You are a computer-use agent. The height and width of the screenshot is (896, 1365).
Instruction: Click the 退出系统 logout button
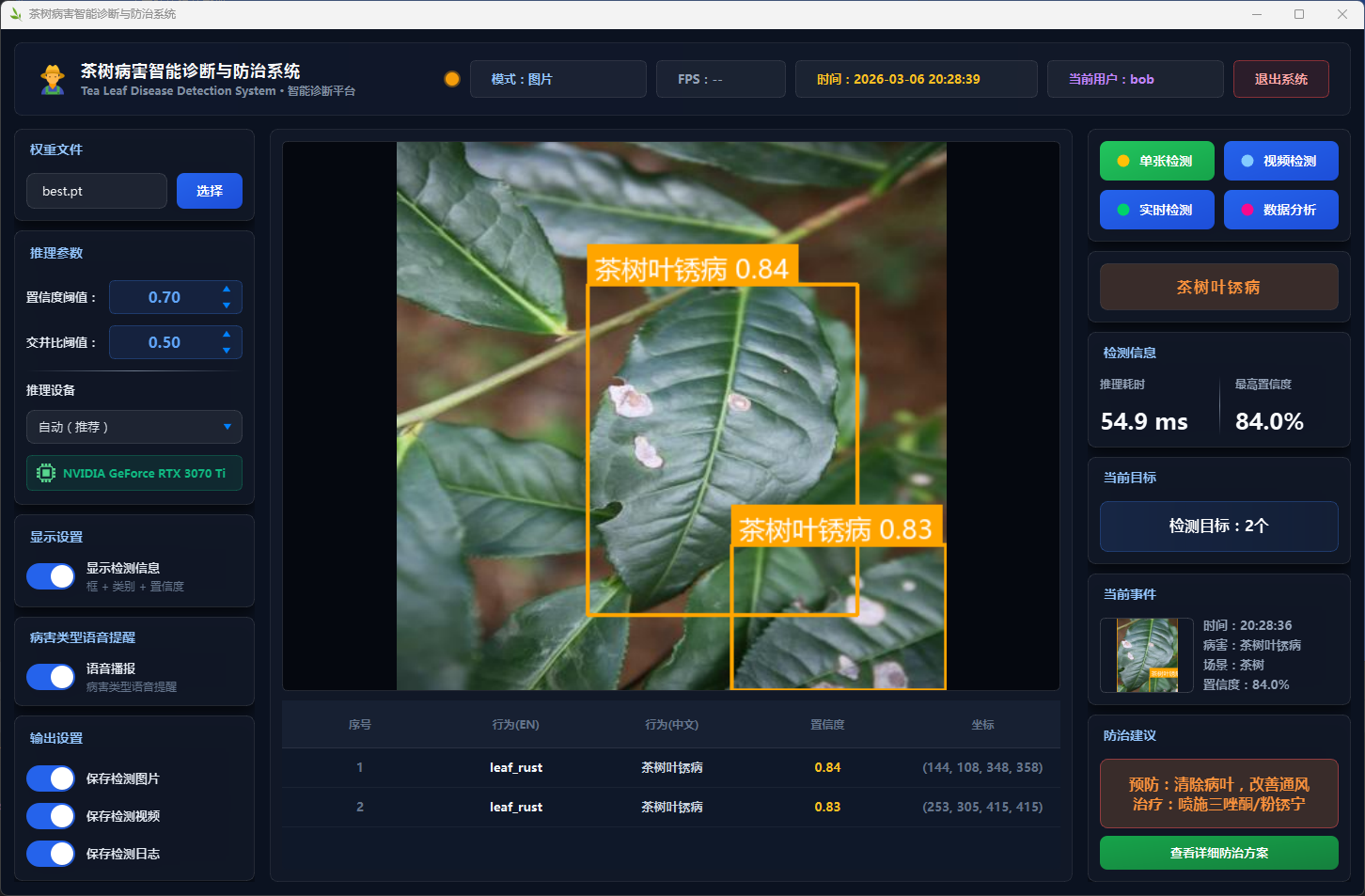1280,79
